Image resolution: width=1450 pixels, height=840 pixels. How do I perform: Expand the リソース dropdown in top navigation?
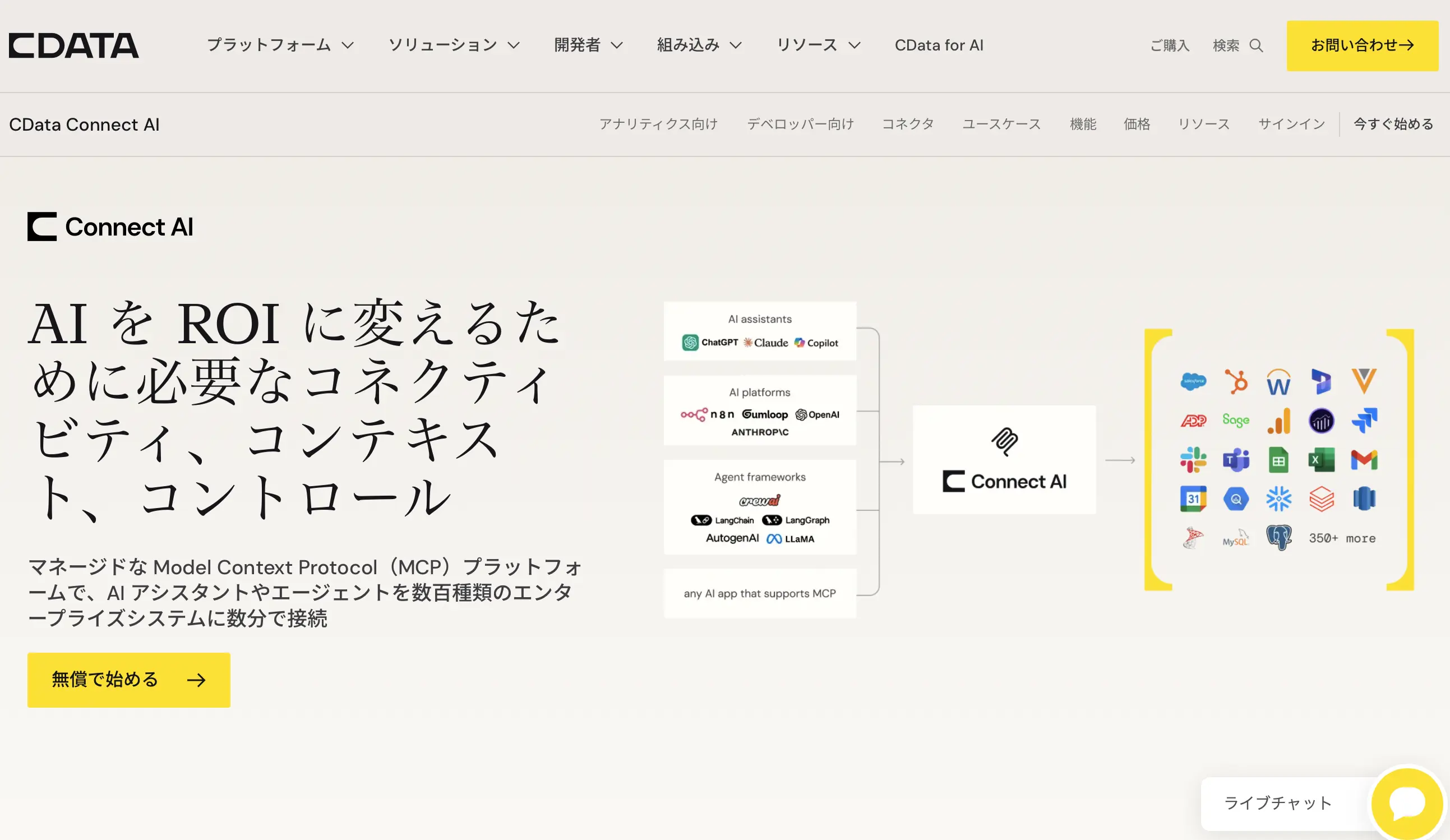(x=818, y=45)
